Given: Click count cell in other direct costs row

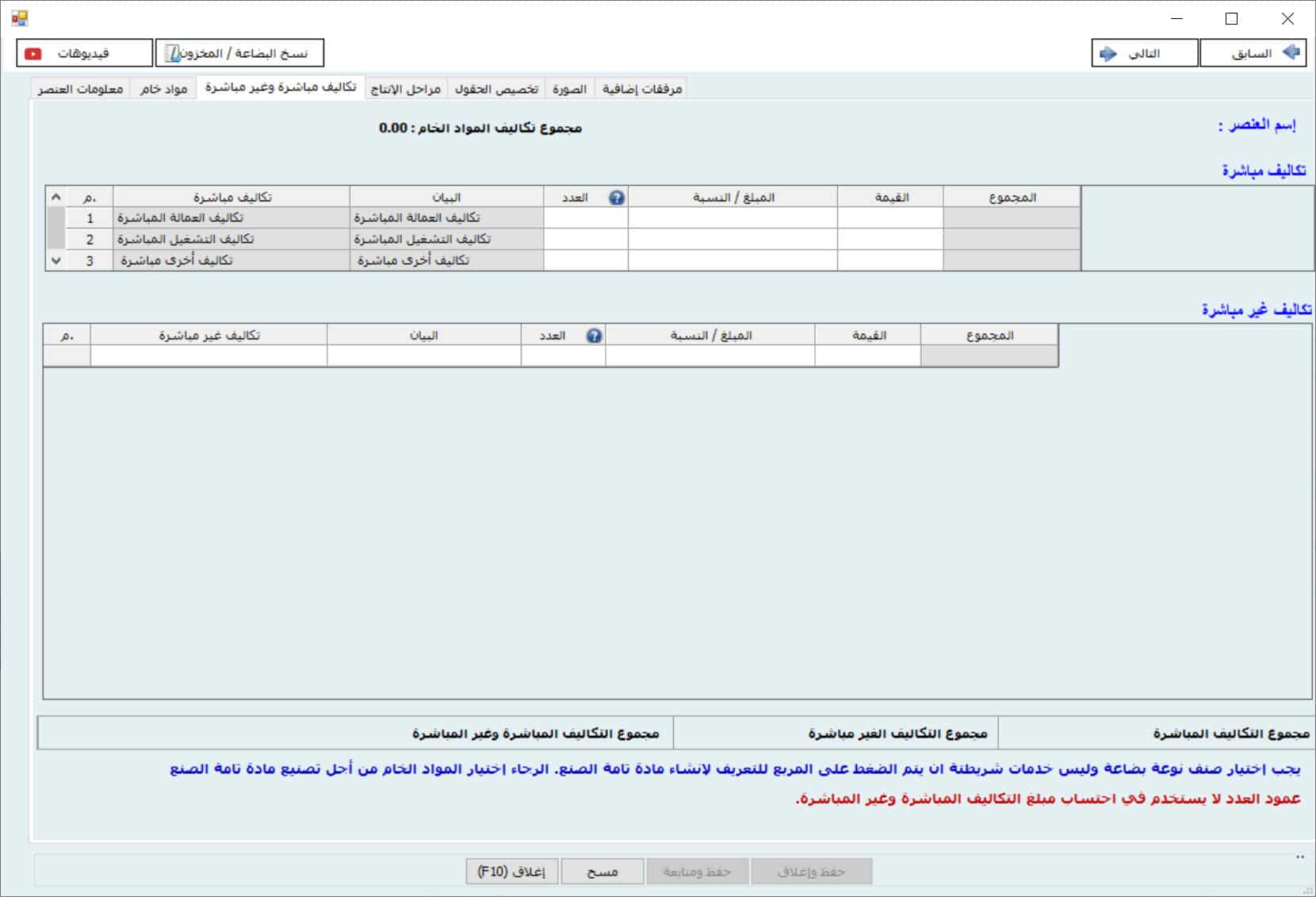Looking at the screenshot, I should pos(585,261).
